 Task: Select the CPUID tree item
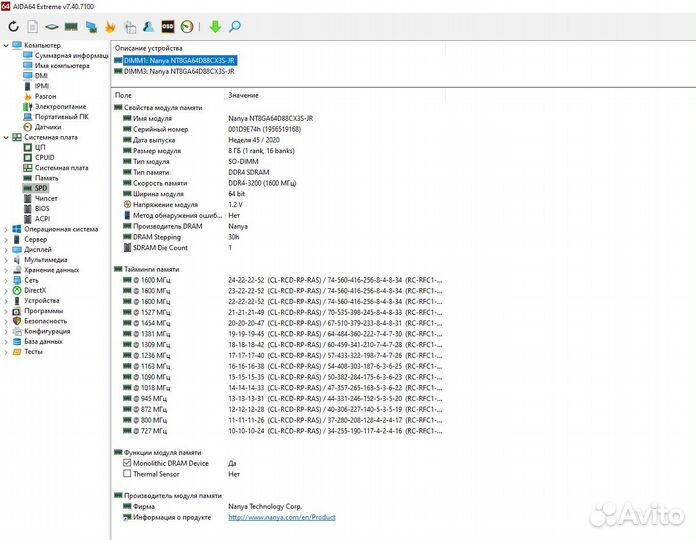click(x=45, y=157)
